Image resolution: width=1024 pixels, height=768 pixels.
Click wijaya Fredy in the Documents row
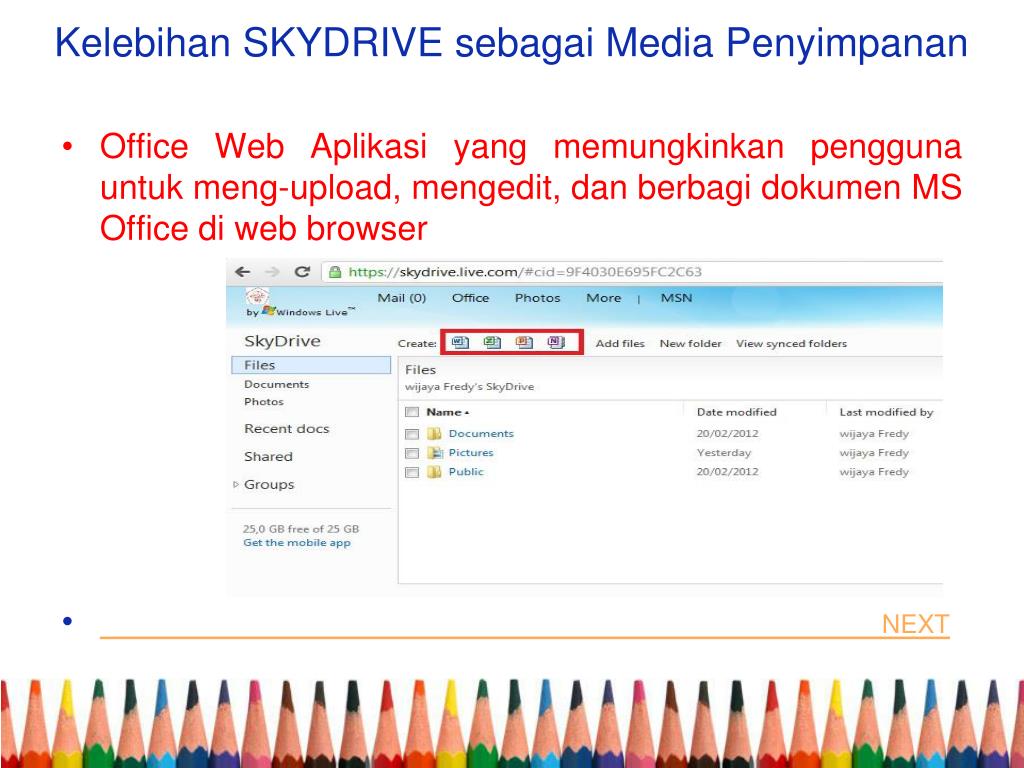[x=874, y=434]
